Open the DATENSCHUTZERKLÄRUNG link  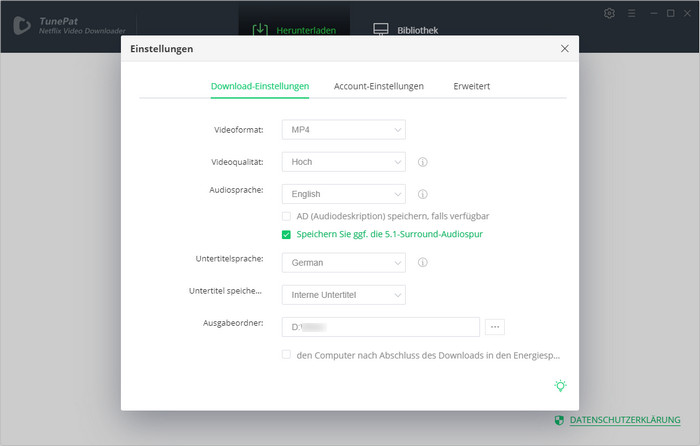click(625, 420)
